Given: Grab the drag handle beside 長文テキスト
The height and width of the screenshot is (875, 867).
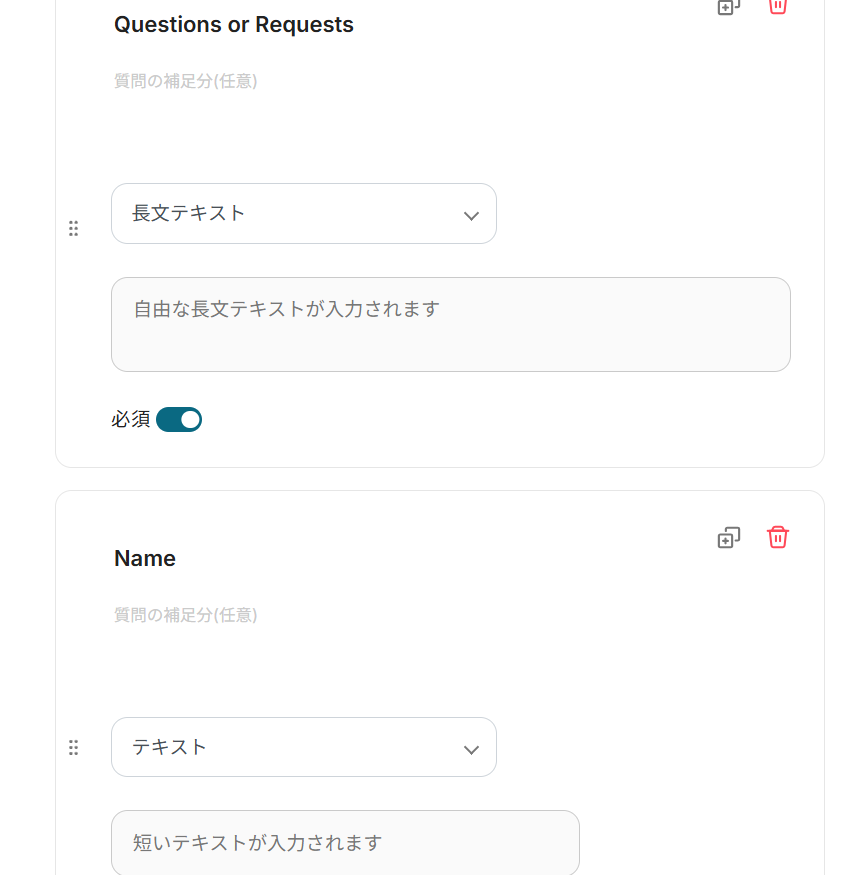Looking at the screenshot, I should (x=73, y=229).
